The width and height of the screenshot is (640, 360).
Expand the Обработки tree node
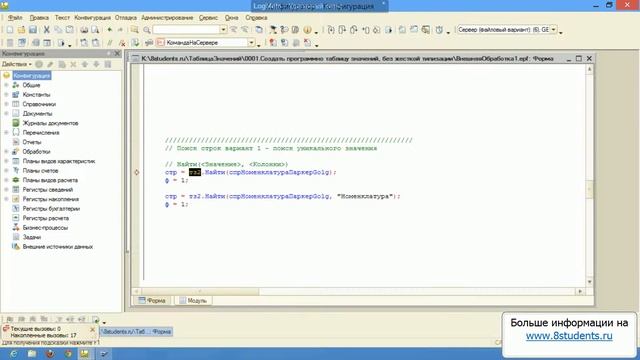[6, 151]
